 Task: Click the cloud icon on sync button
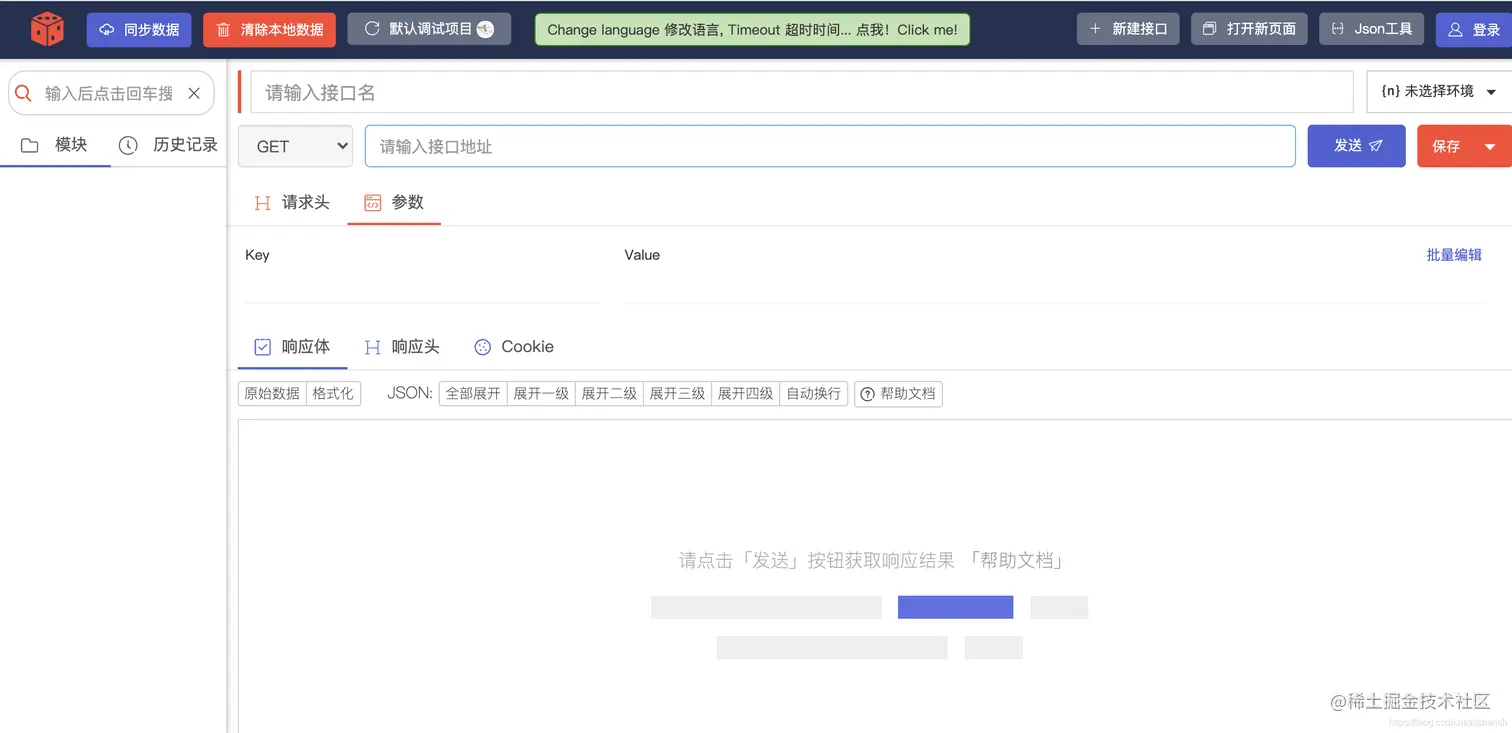click(x=107, y=30)
